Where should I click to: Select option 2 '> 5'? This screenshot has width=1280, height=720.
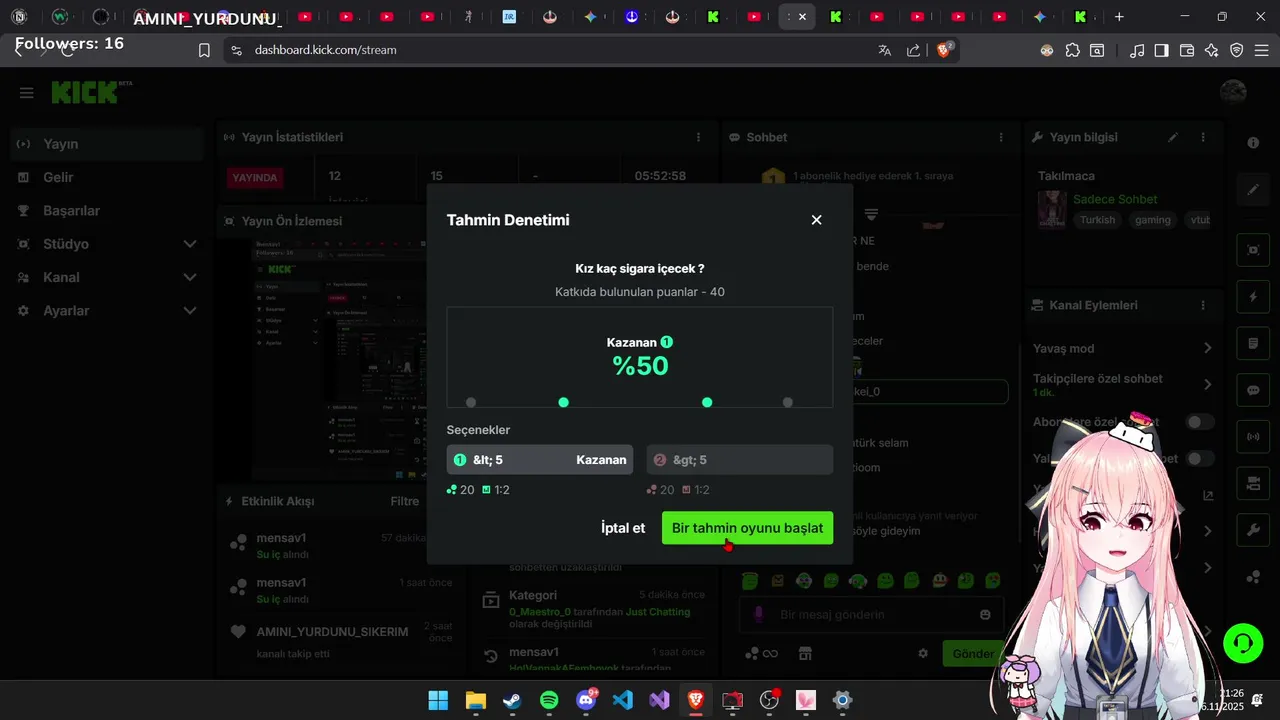coord(740,460)
